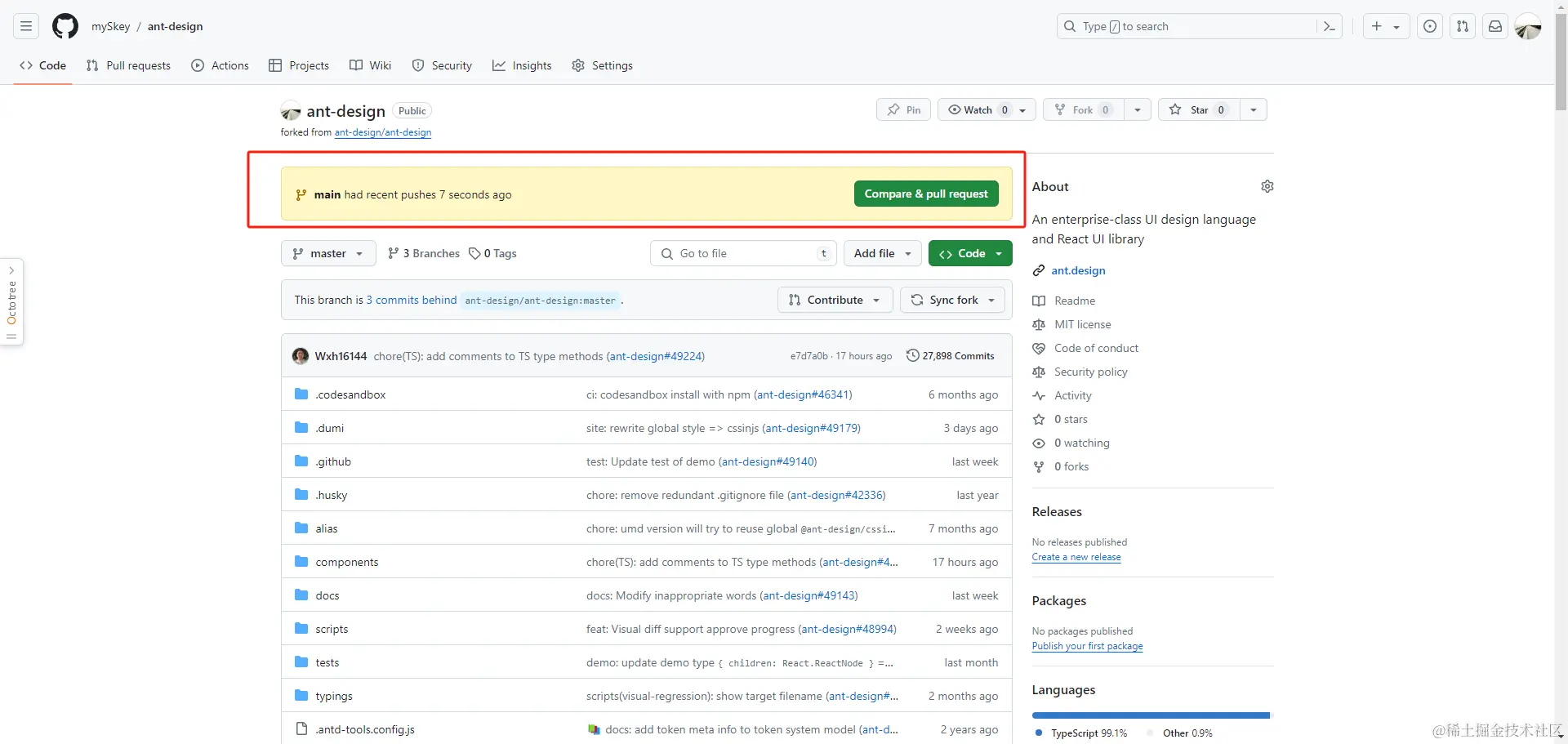This screenshot has width=1568, height=744.
Task: Click the About settings gear icon
Action: click(x=1267, y=186)
